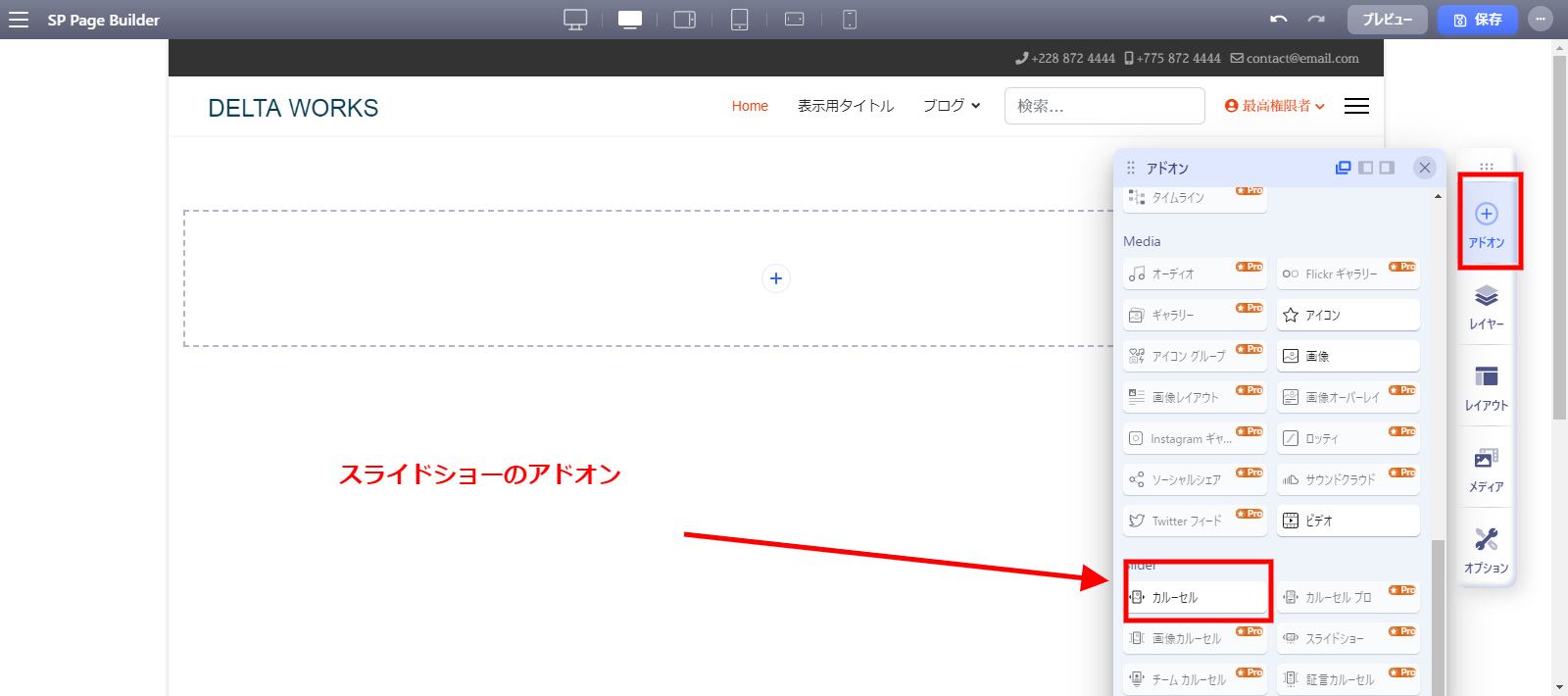Switch to portrait mobile phone view
This screenshot has width=1568, height=696.
pyautogui.click(x=850, y=20)
